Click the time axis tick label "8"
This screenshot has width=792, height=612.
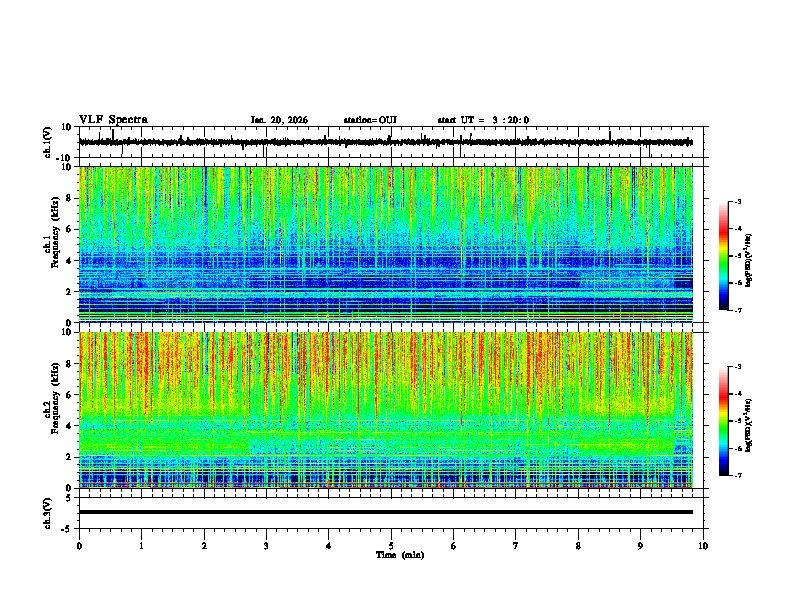(x=578, y=546)
